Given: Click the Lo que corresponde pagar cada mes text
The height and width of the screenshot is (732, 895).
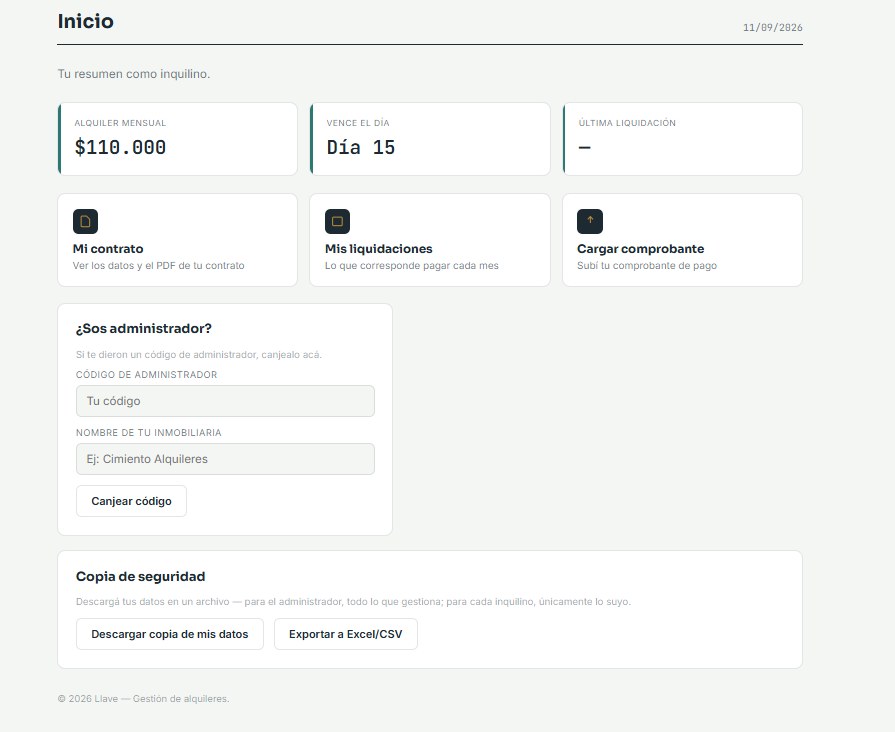Looking at the screenshot, I should 412,266.
